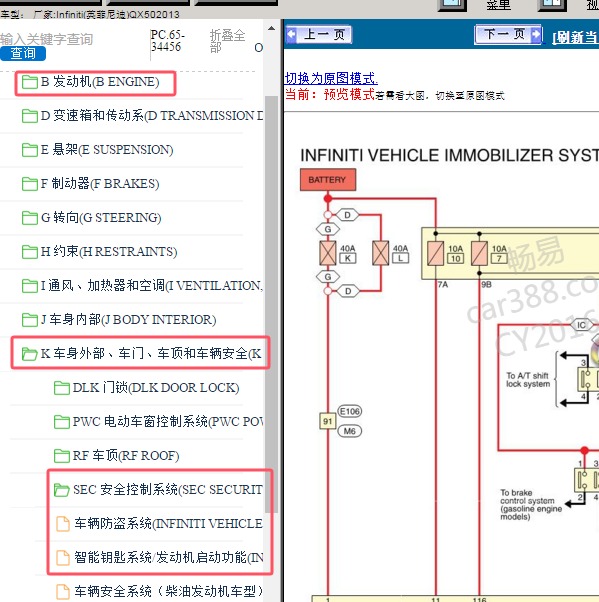599x602 pixels.
Task: Click open-folder icon beside SEC 安全控制系统
Action: pos(62,490)
